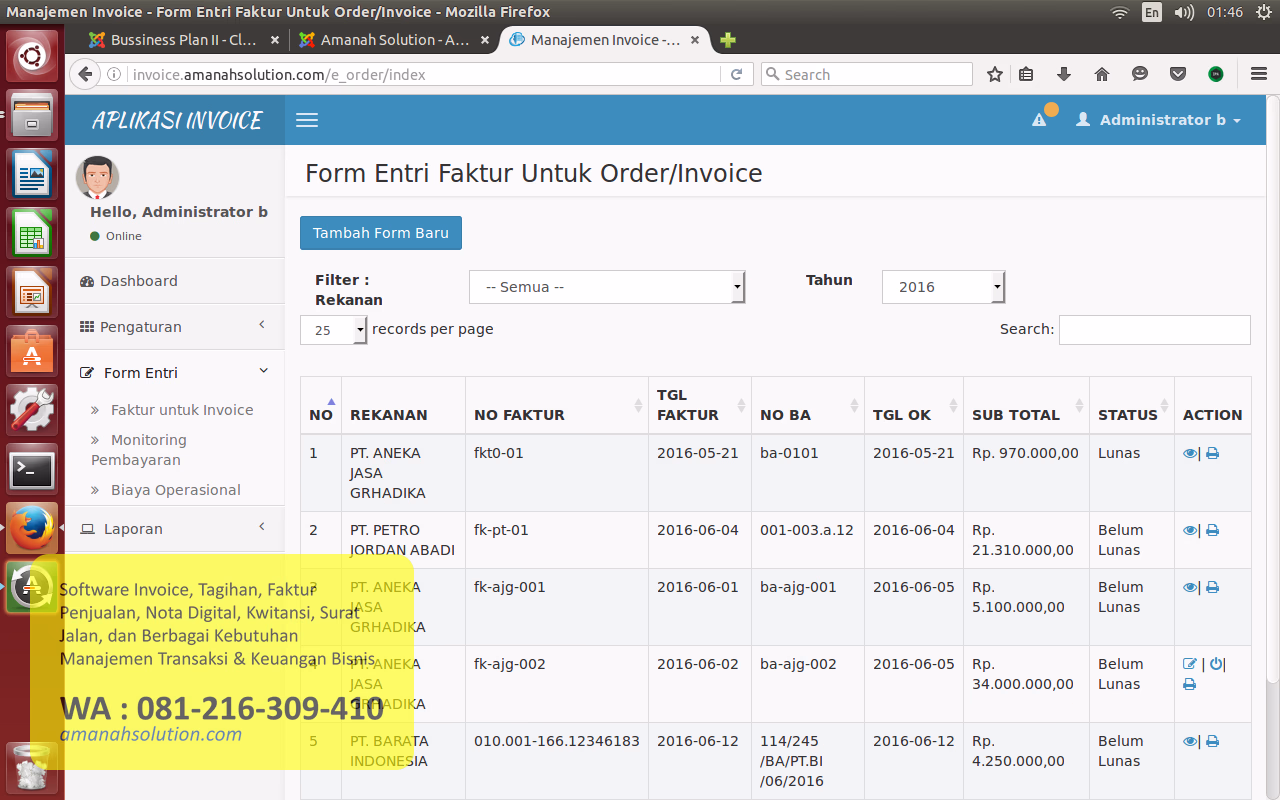The height and width of the screenshot is (800, 1280).
Task: Print the fk-pt-01 invoice
Action: coord(1212,530)
